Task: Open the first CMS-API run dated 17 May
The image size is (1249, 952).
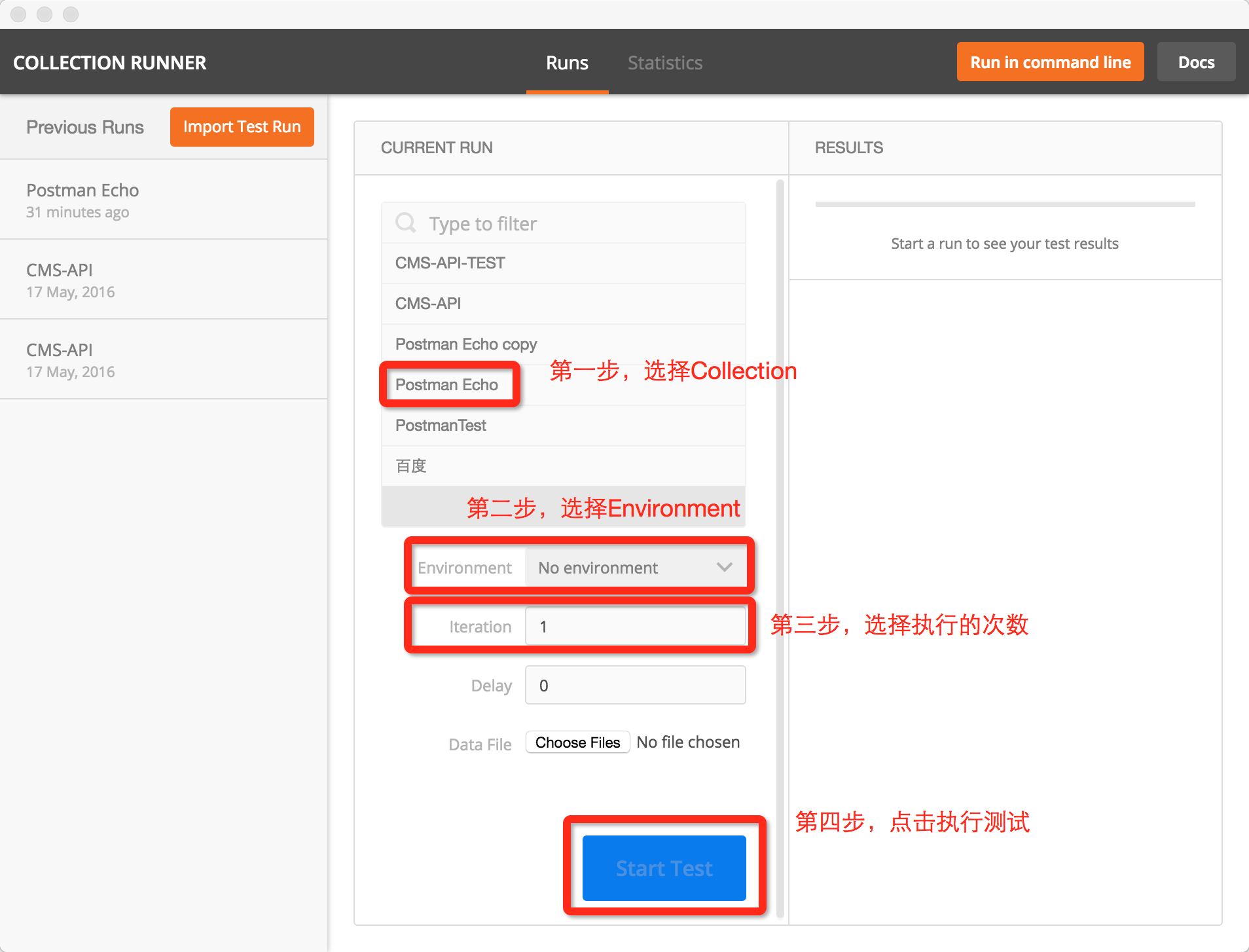Action: (164, 280)
